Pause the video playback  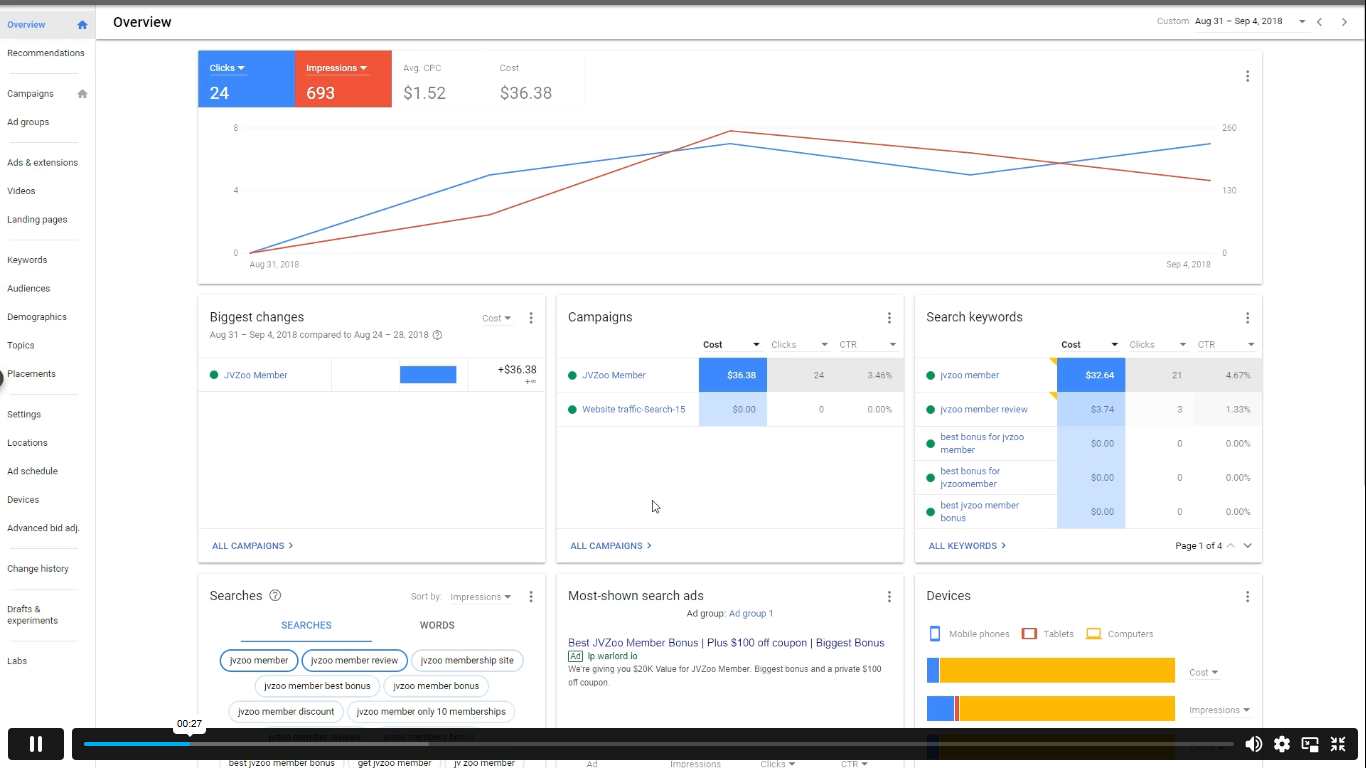tap(36, 744)
